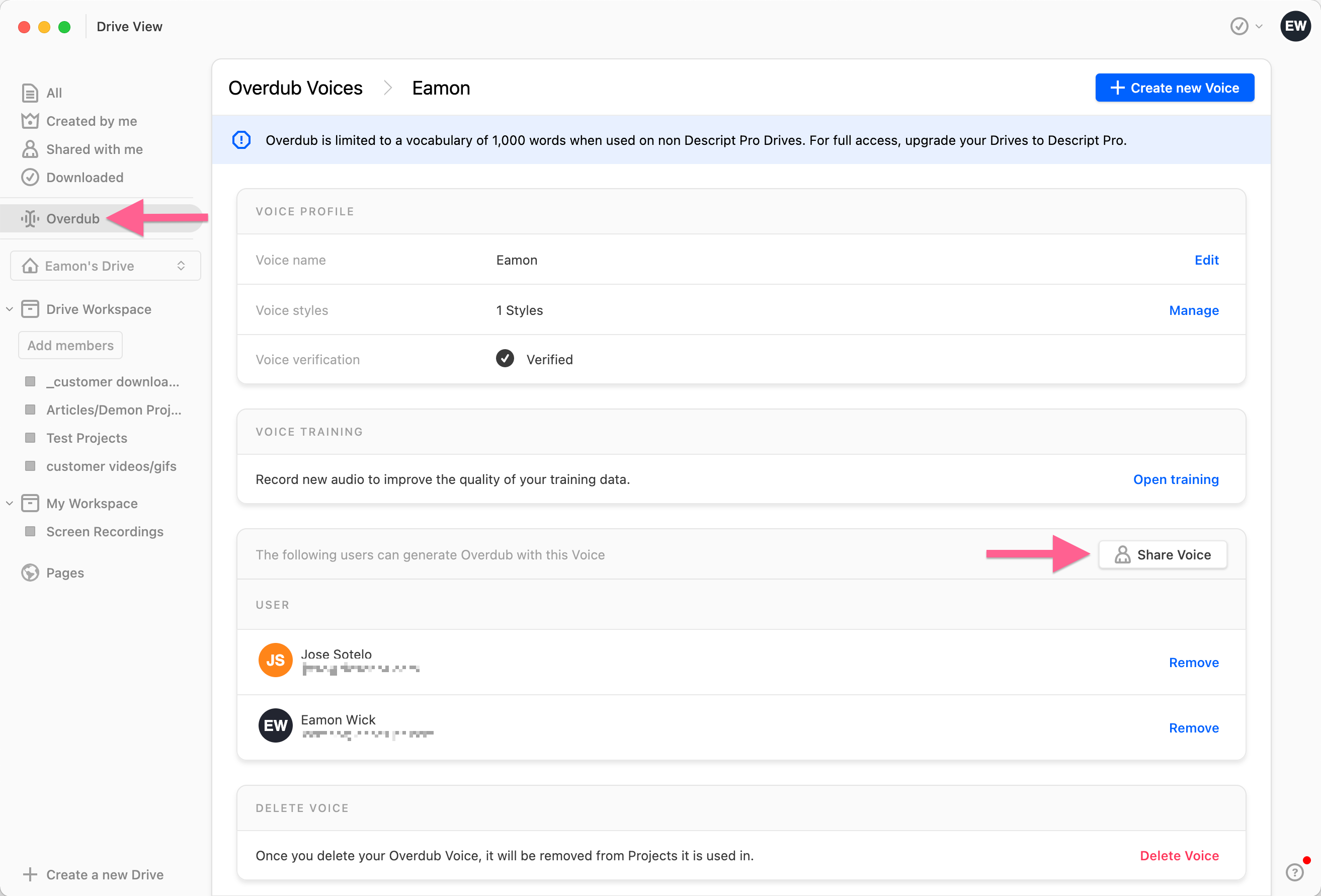This screenshot has width=1321, height=896.
Task: Open the sync status dropdown arrow
Action: (x=1259, y=26)
